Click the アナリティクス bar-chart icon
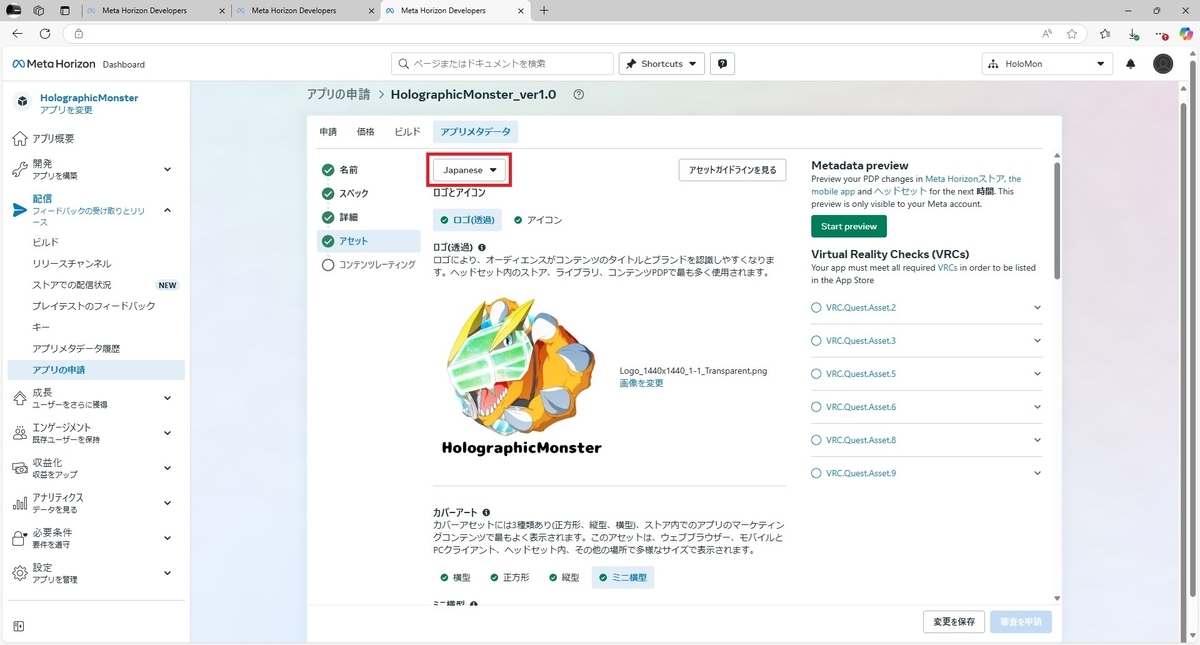 click(20, 503)
